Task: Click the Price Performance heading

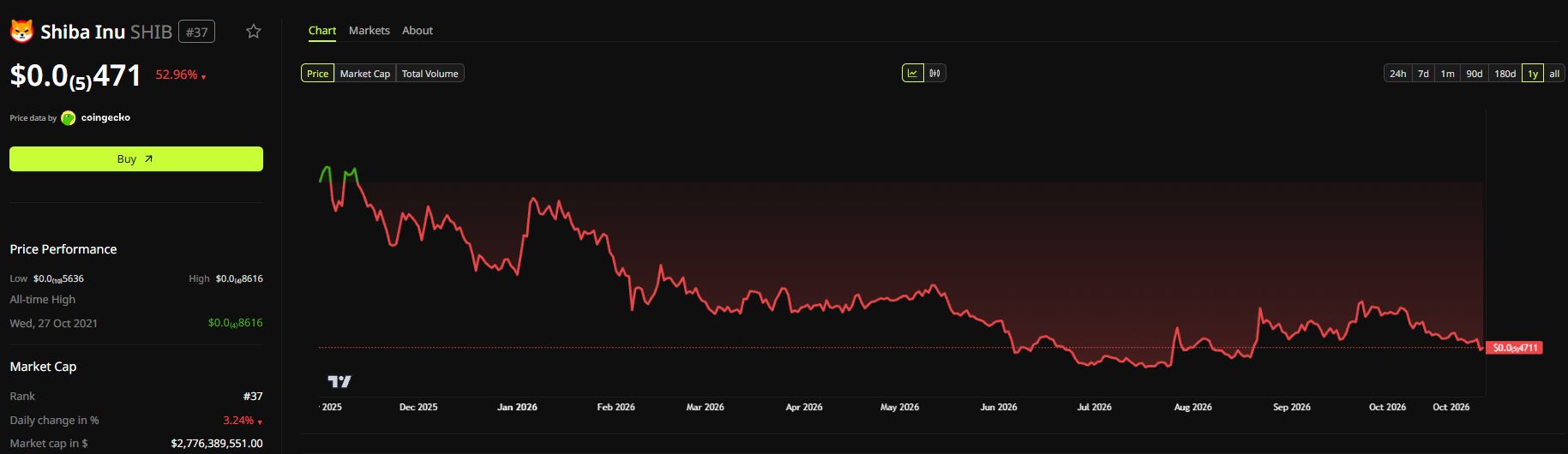Action: pyautogui.click(x=63, y=249)
